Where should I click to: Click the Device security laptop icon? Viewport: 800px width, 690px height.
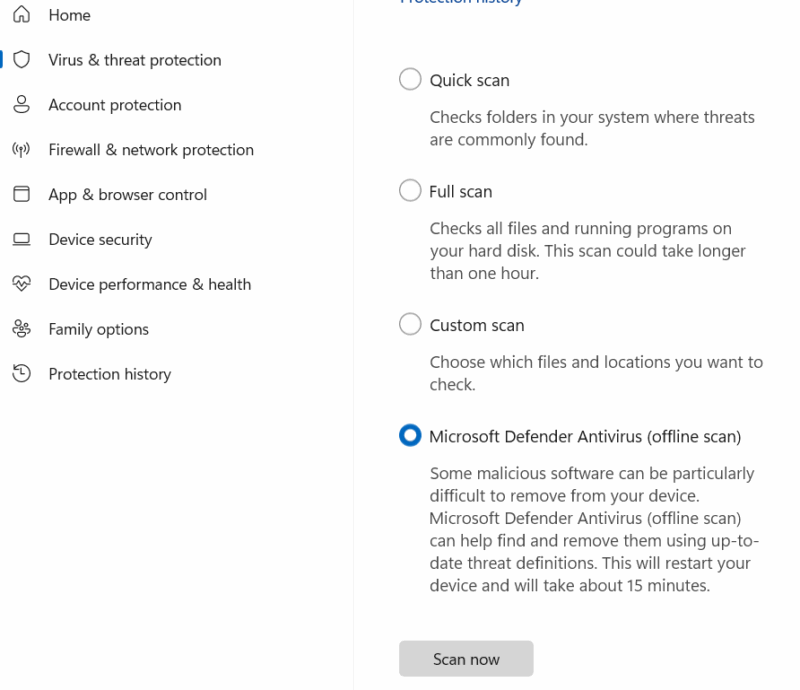point(21,240)
